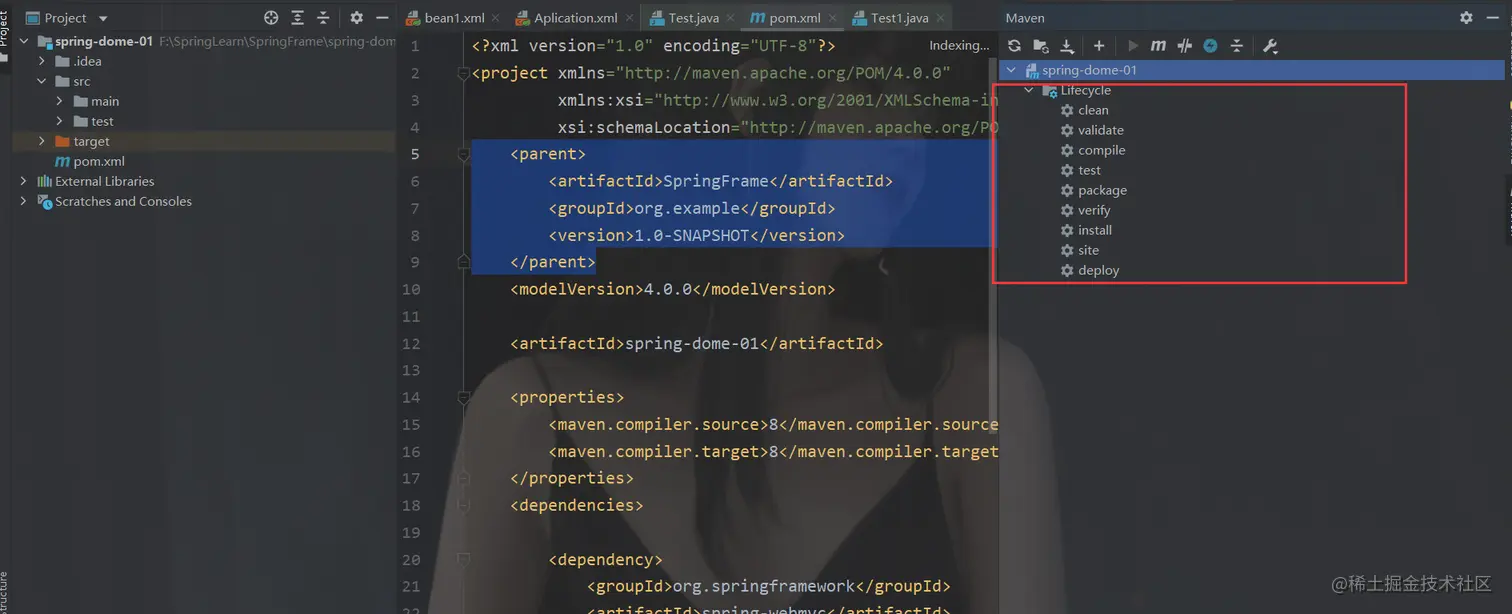Expand the test folder arrow
1512x614 pixels.
point(60,121)
